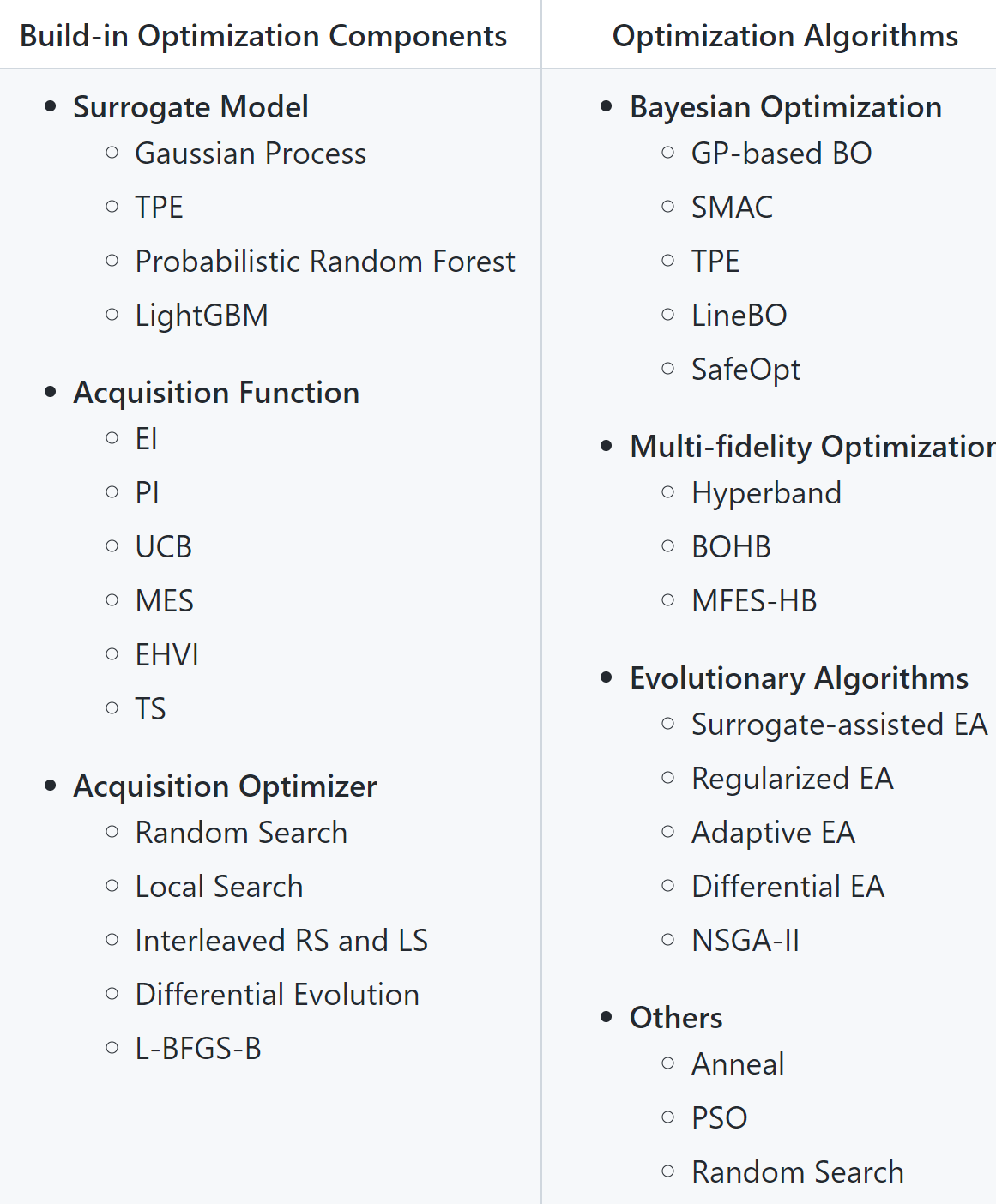
Task: Choose the SafeOpt list item
Action: (x=745, y=370)
